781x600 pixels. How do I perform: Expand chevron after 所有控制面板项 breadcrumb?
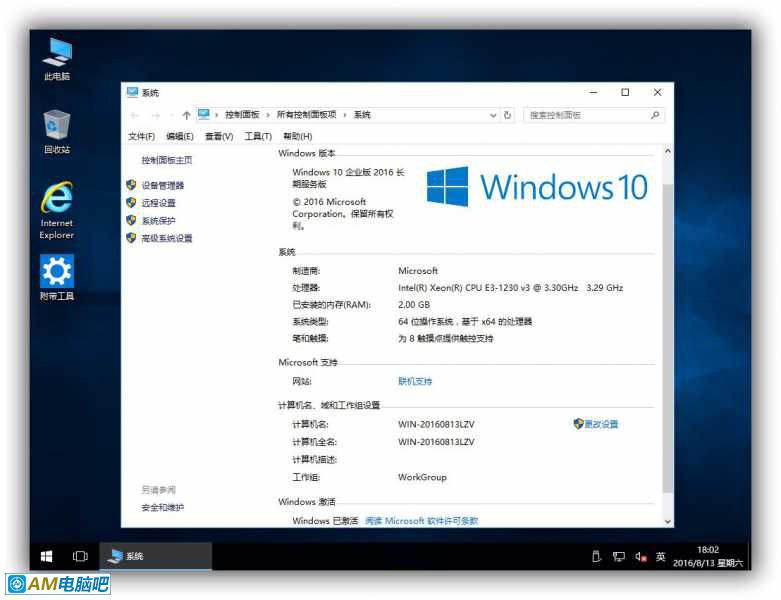click(345, 115)
